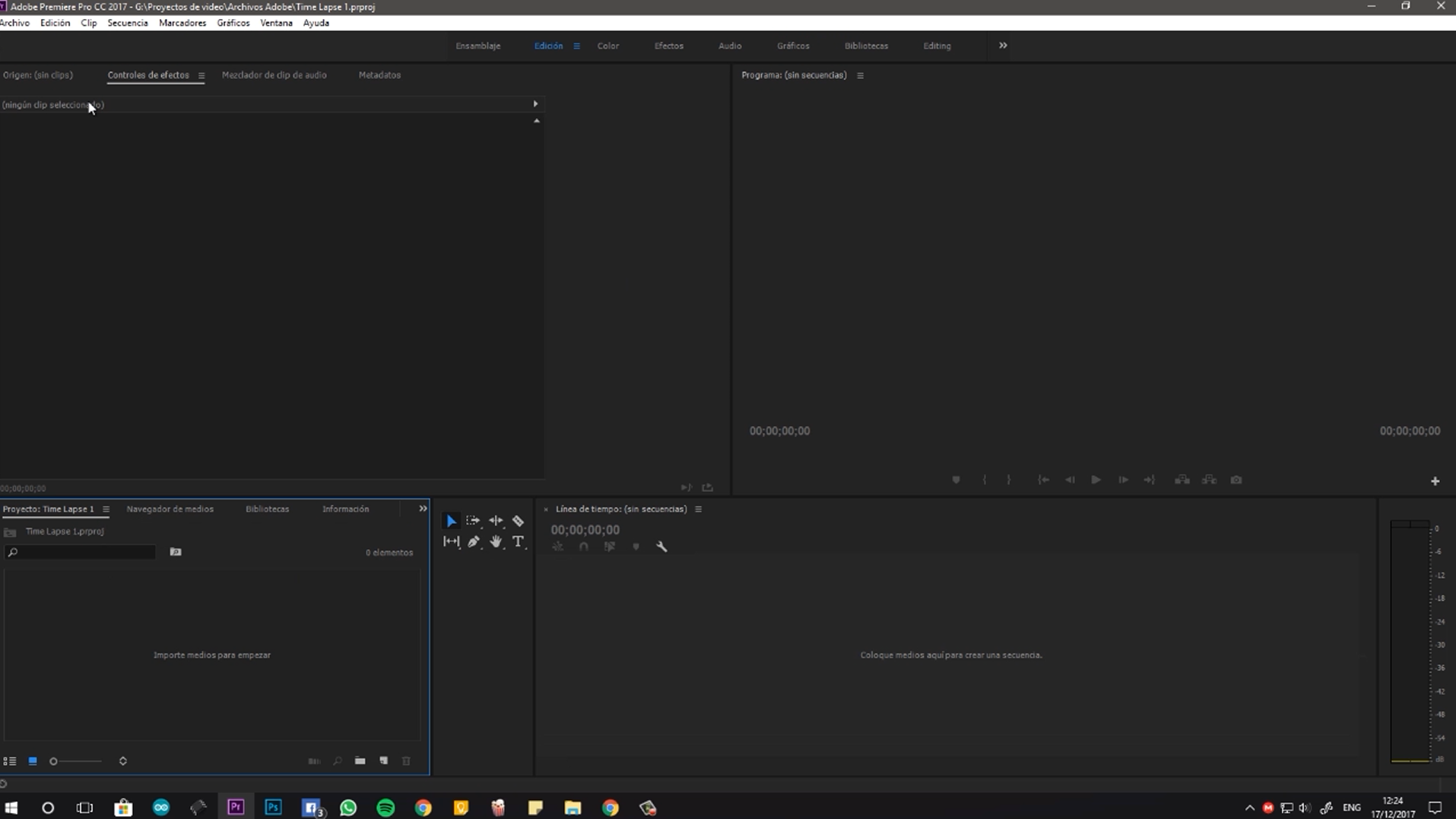Open Edición workspace menu icon
The width and height of the screenshot is (1456, 819).
pyautogui.click(x=576, y=46)
